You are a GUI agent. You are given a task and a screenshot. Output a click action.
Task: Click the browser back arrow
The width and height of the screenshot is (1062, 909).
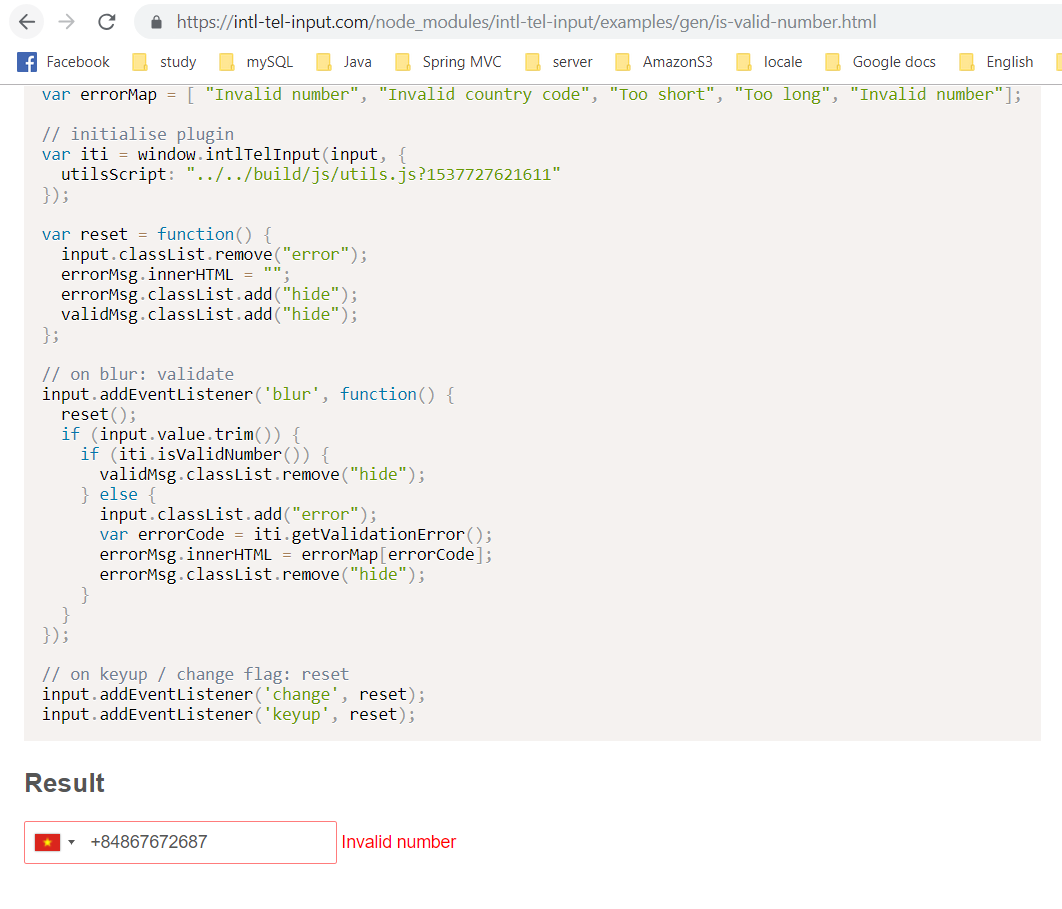[x=27, y=21]
